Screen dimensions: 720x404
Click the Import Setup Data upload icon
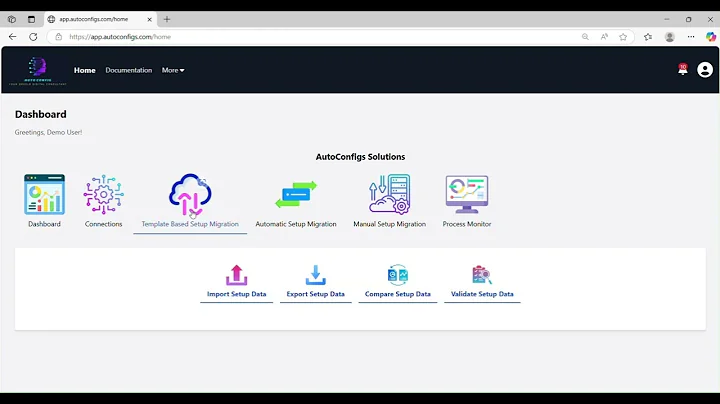click(x=236, y=275)
